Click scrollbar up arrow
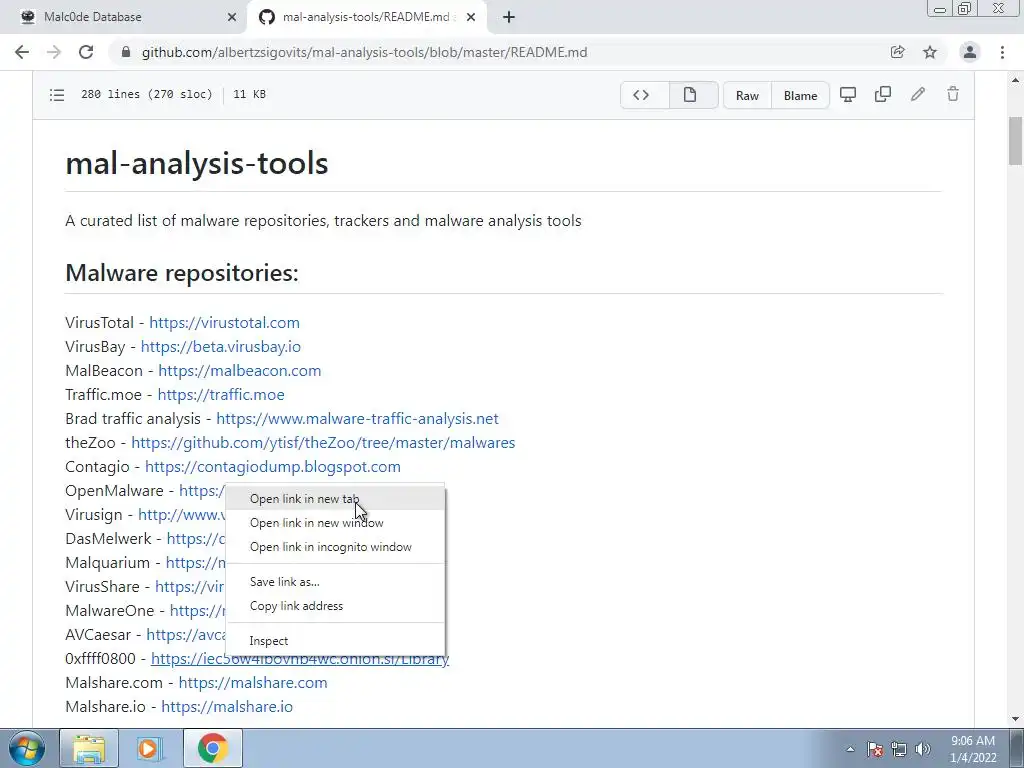Screen dimensions: 1024x768 (1016, 81)
